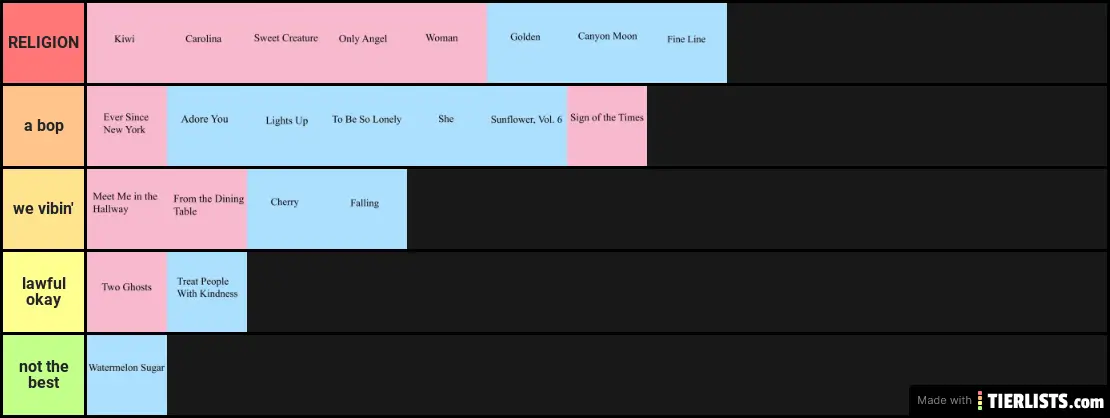Image resolution: width=1110 pixels, height=418 pixels.
Task: Click the Canyon Moon tile
Action: coord(607,43)
